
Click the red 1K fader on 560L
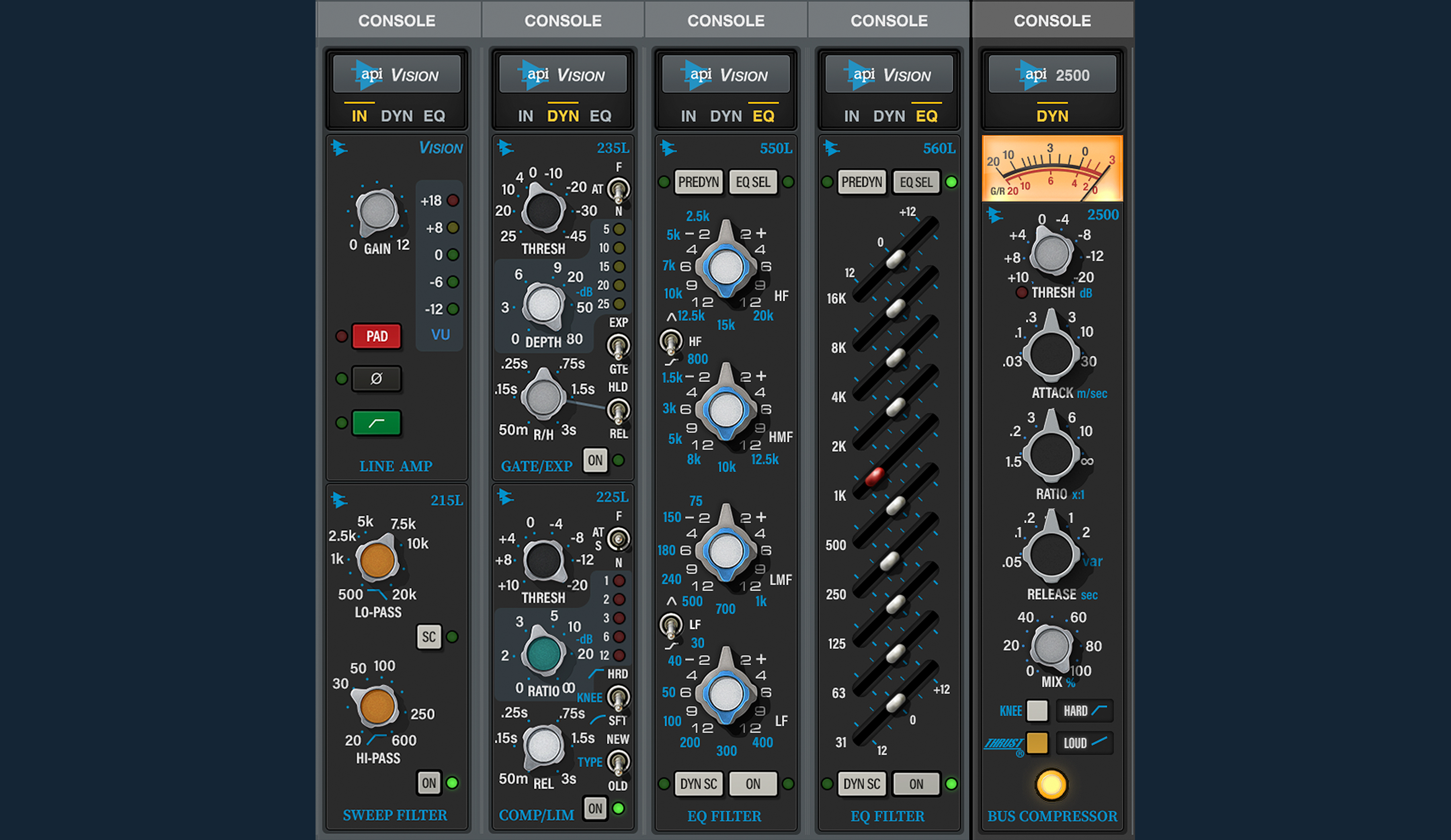tap(874, 477)
